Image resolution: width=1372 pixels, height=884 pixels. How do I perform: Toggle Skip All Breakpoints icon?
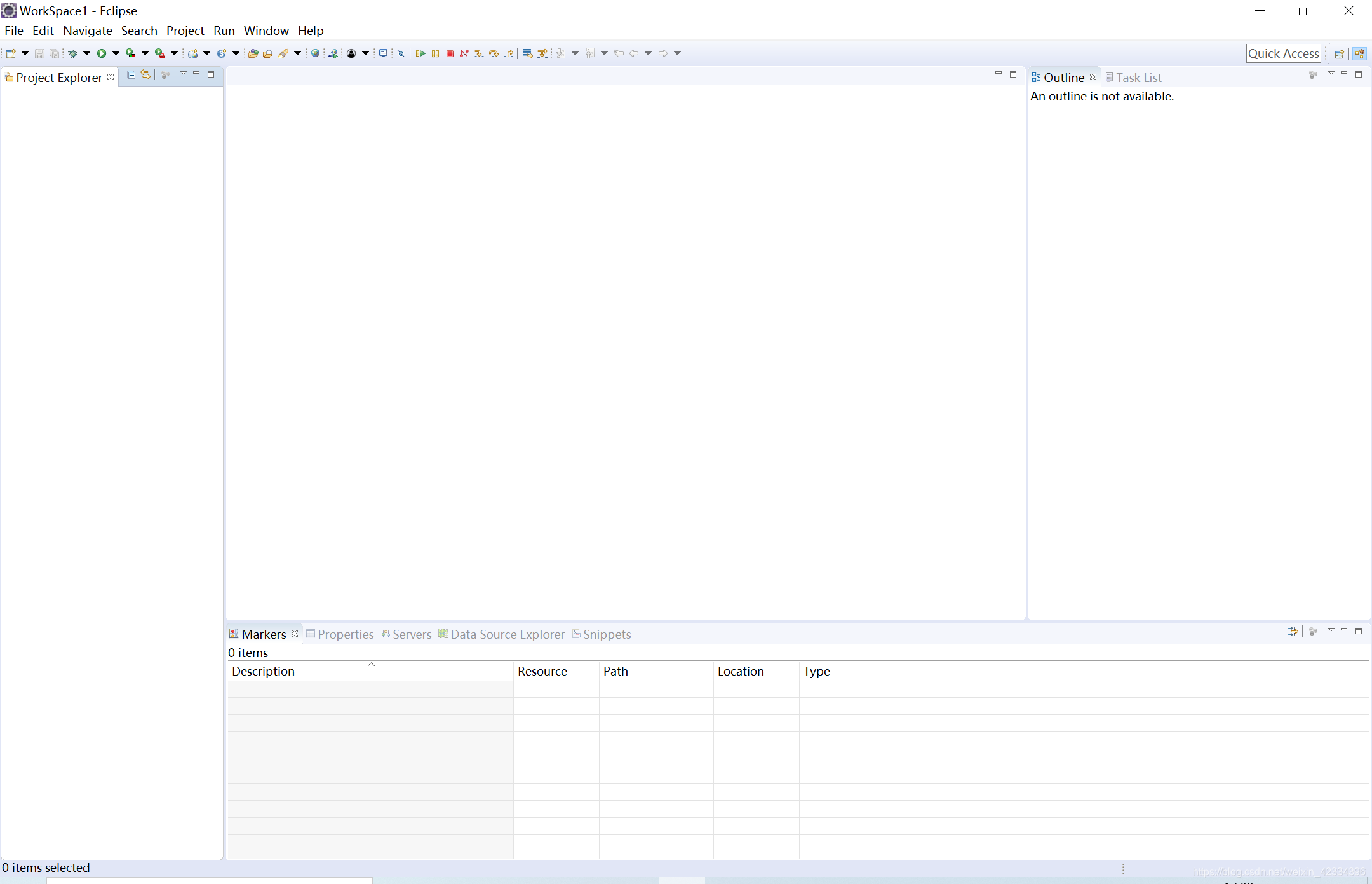point(401,53)
